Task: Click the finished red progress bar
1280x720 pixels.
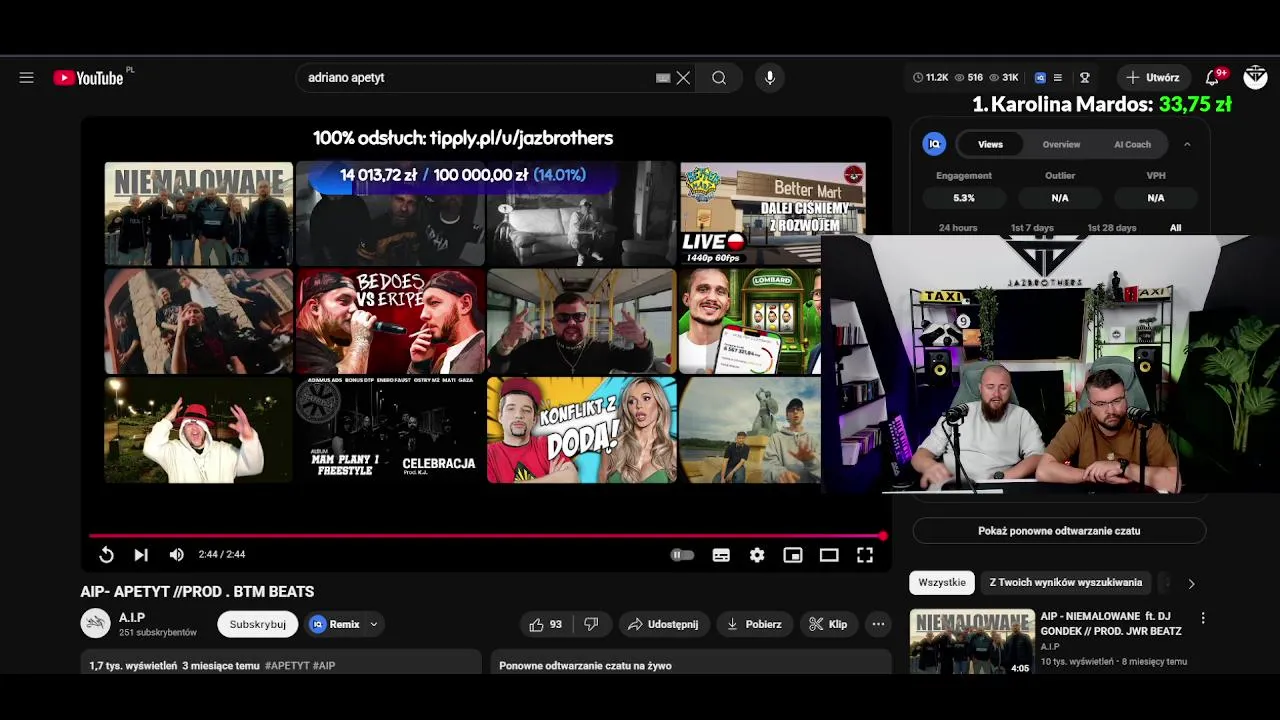Action: coord(486,536)
